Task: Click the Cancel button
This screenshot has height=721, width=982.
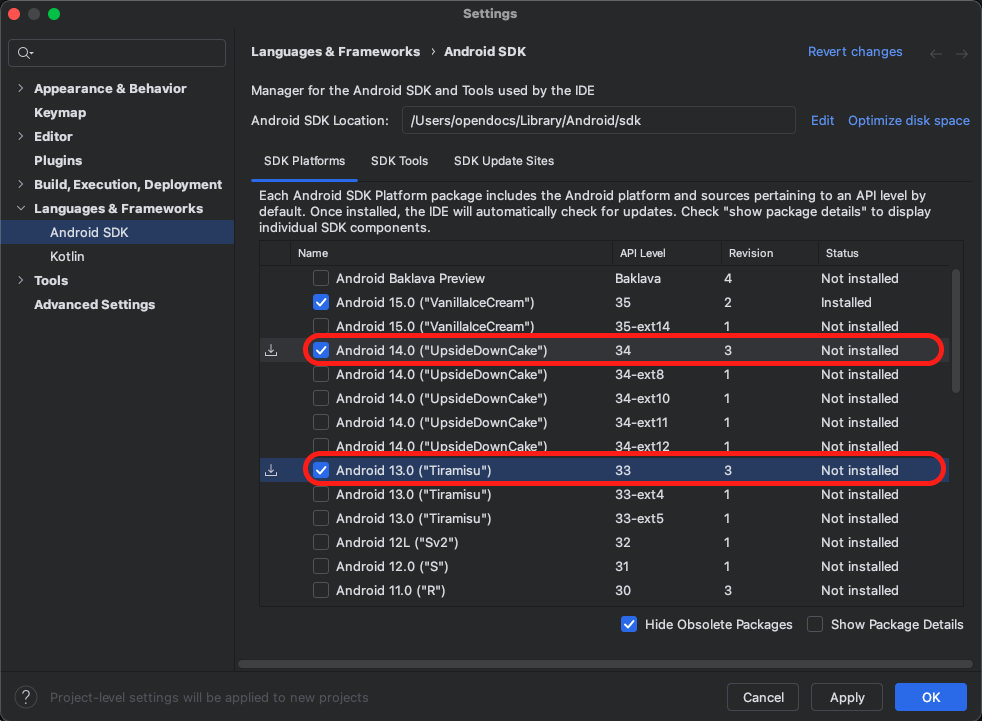Action: (x=763, y=697)
